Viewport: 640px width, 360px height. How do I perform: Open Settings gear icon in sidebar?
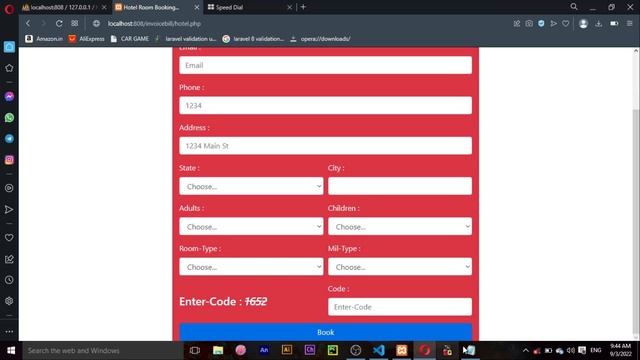click(9, 301)
